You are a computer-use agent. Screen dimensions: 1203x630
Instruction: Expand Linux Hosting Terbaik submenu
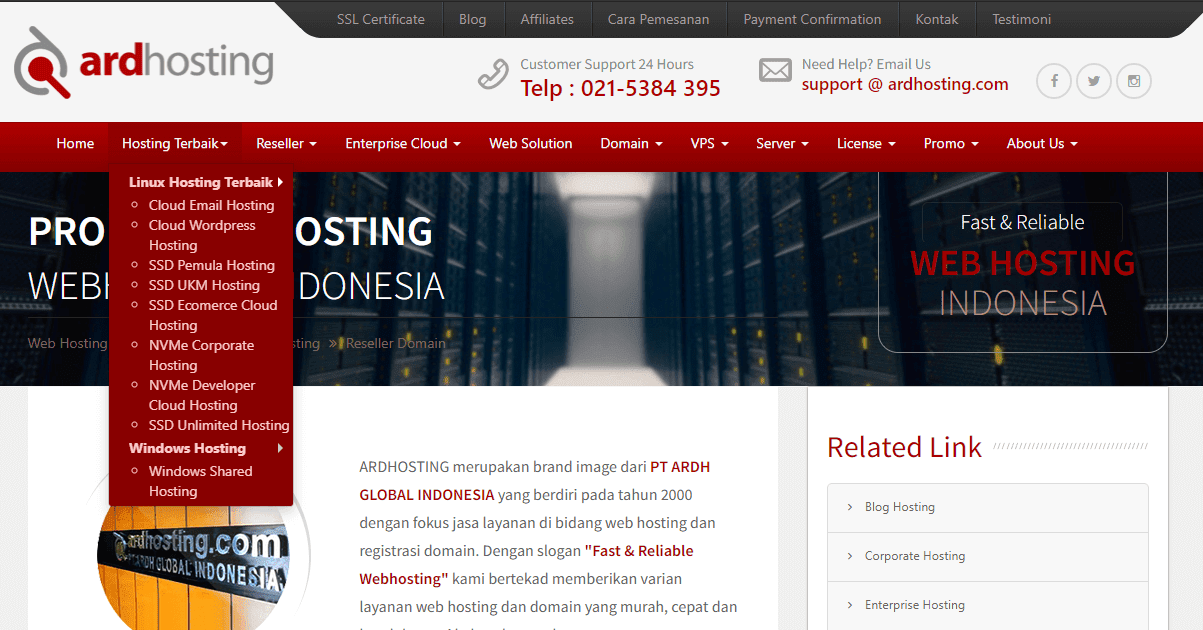pos(206,182)
